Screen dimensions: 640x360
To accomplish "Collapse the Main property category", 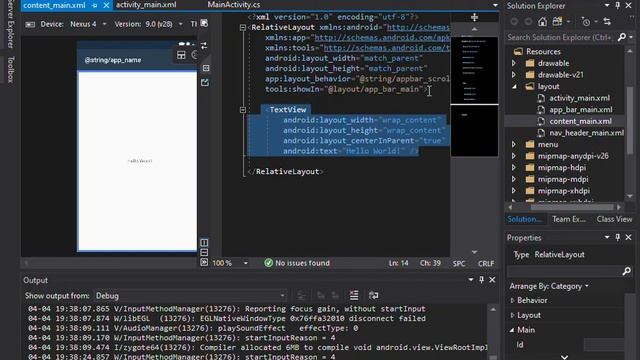I will 512,330.
